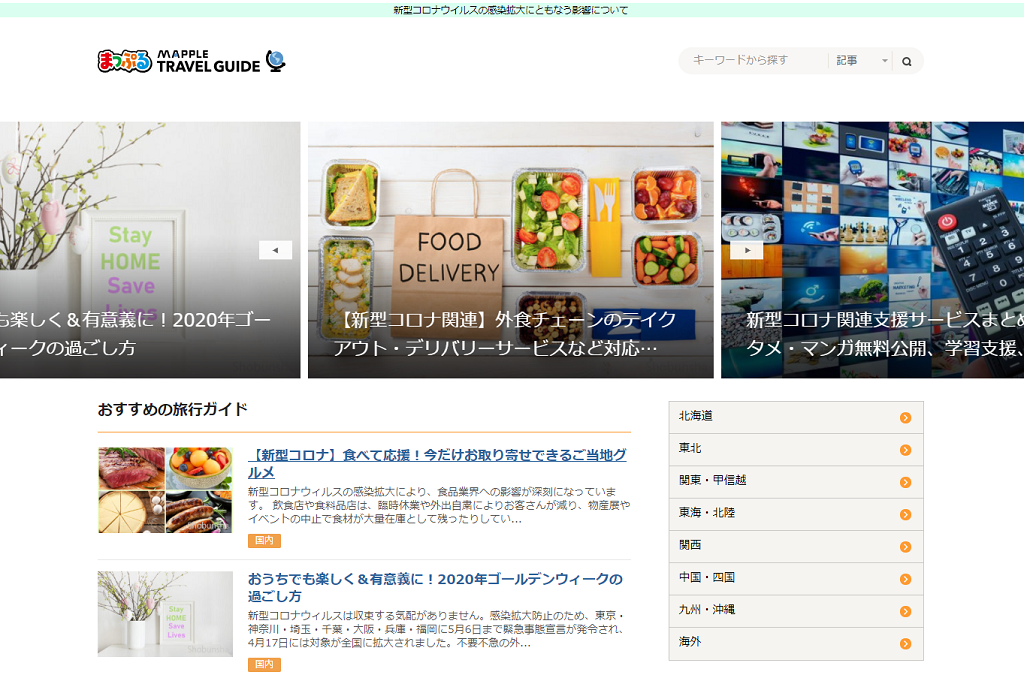This screenshot has width=1024, height=681.
Task: Select 海外 in the region menu
Action: [796, 644]
